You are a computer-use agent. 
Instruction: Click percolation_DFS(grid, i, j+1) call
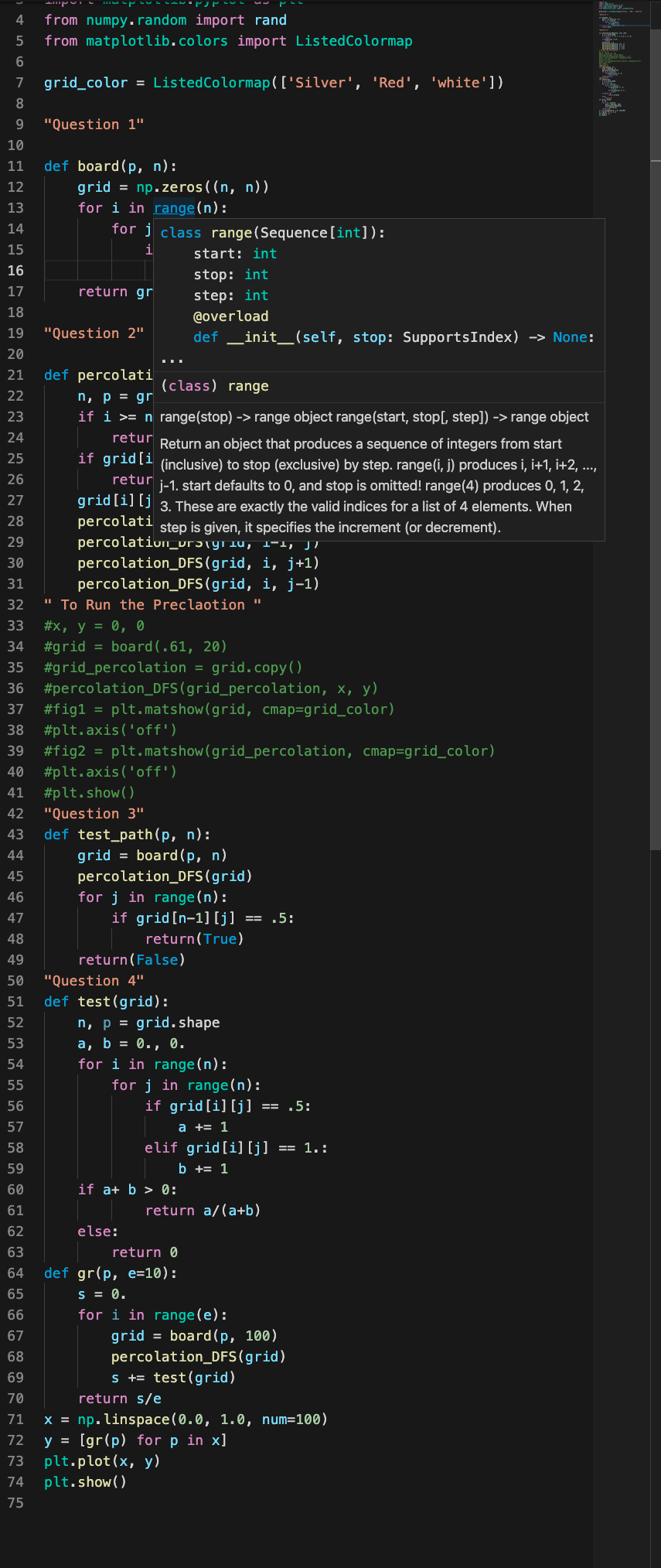[199, 563]
